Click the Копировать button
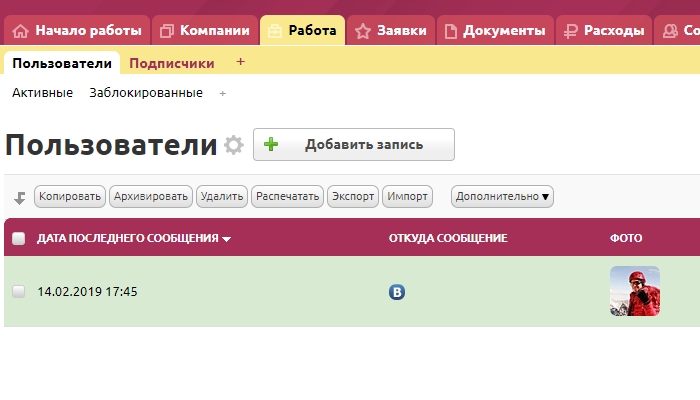Image resolution: width=700 pixels, height=400 pixels. [x=70, y=196]
